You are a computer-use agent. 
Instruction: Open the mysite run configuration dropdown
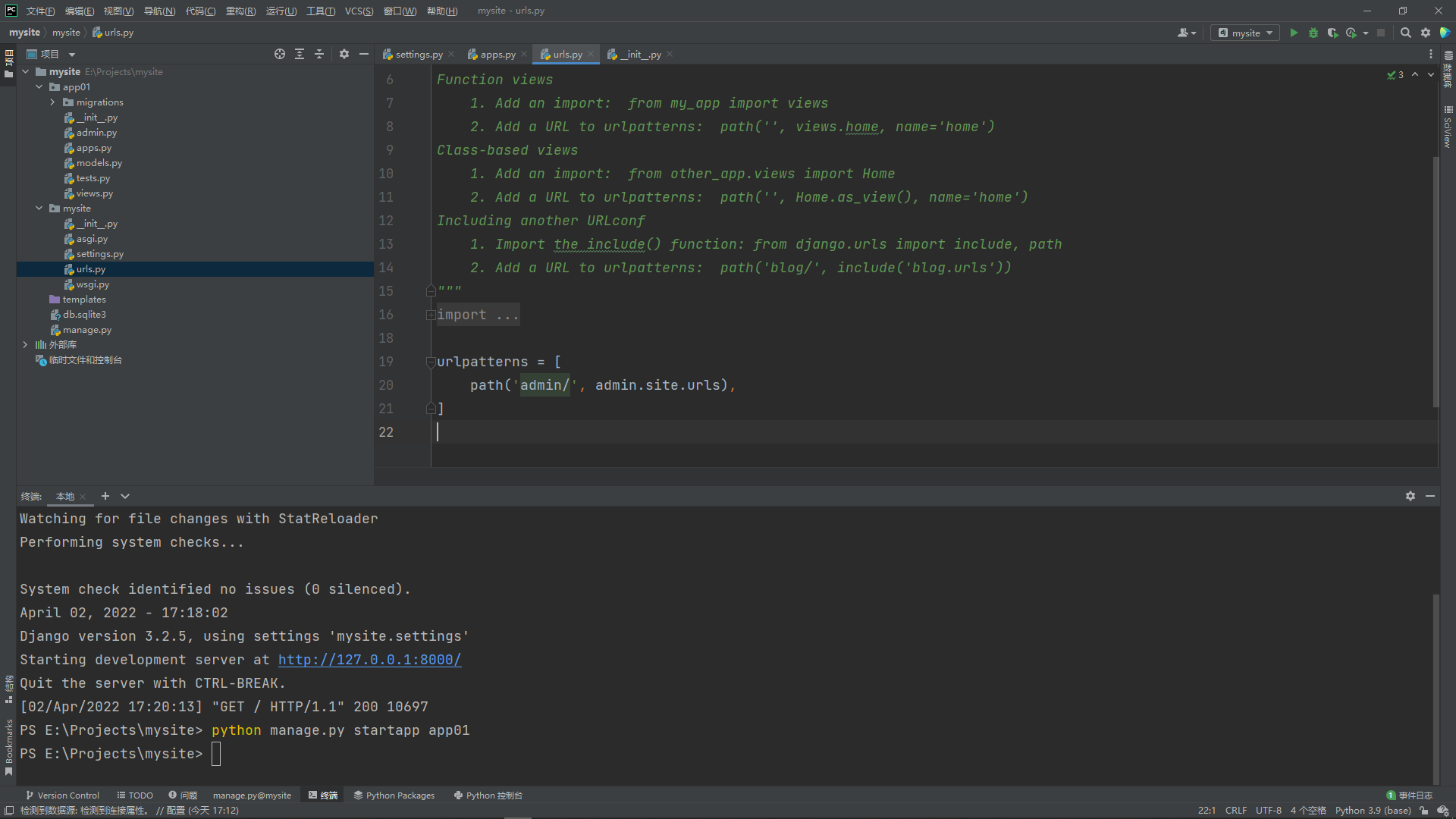[x=1245, y=33]
